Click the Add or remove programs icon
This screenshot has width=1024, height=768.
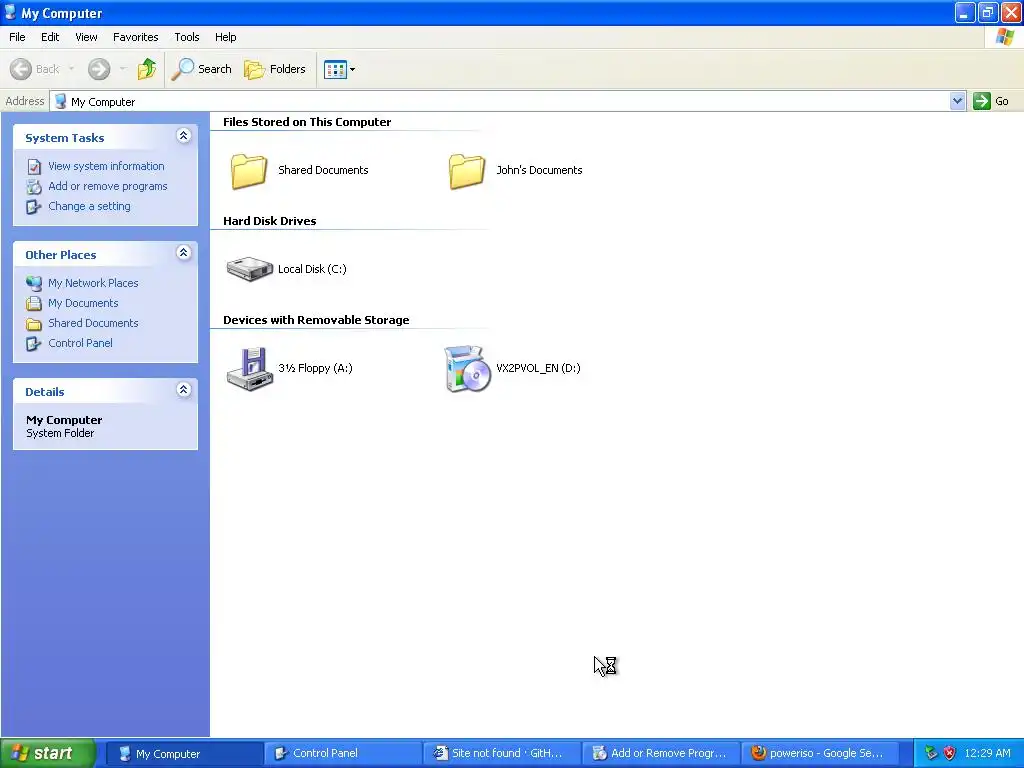pyautogui.click(x=34, y=187)
